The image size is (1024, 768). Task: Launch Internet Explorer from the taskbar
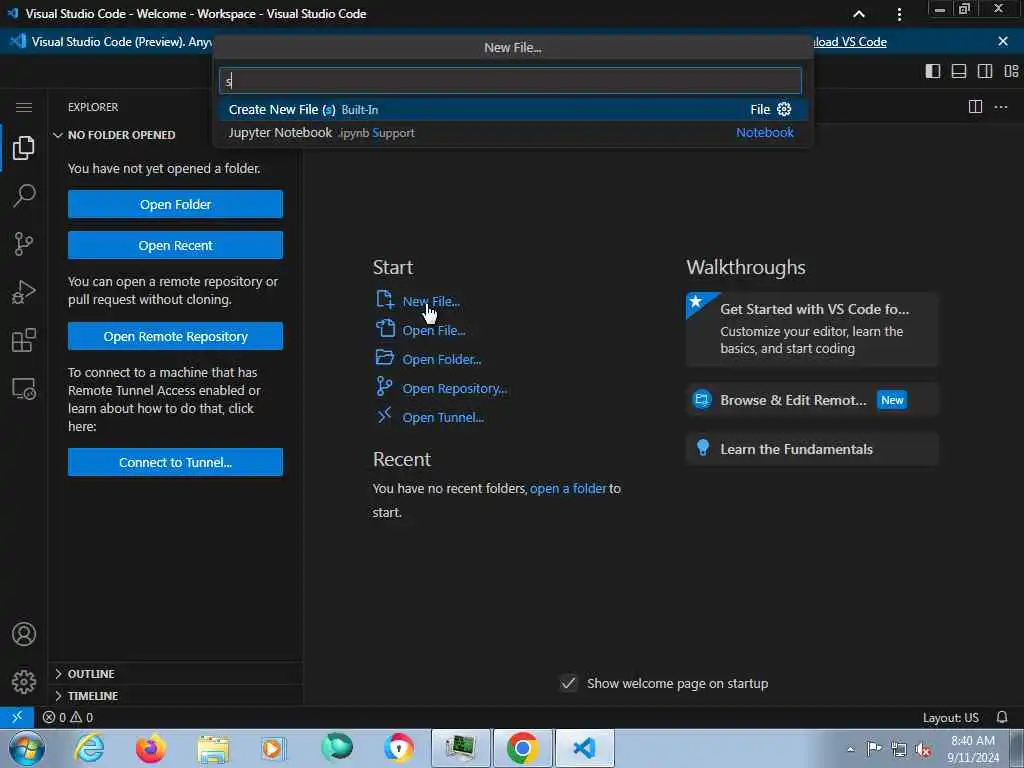pos(89,748)
